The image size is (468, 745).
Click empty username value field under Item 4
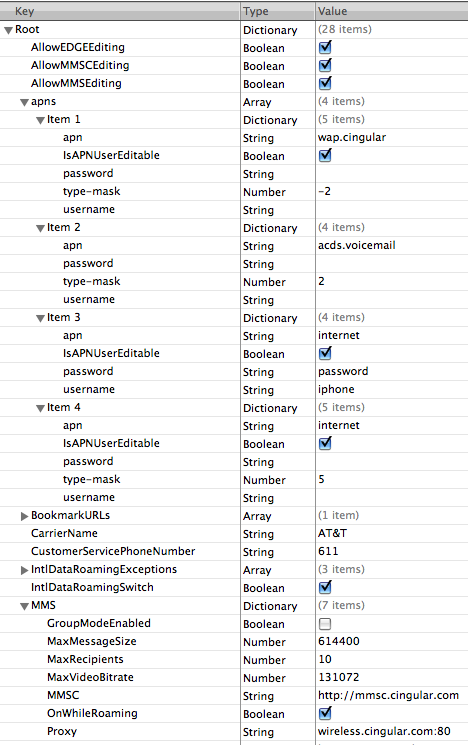pos(392,497)
